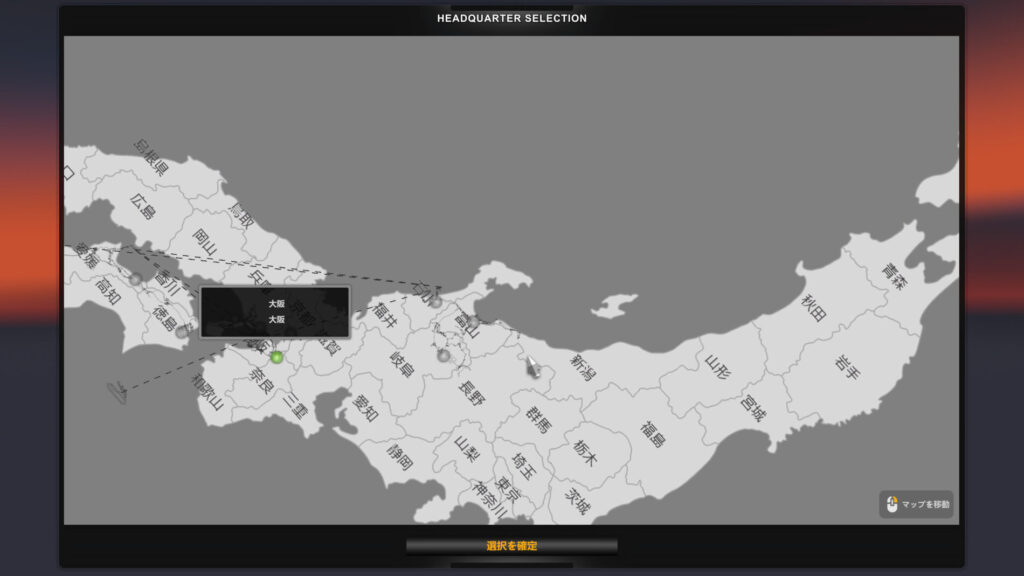Select the gray city marker on 富山
The width and height of the screenshot is (1024, 576).
click(473, 322)
